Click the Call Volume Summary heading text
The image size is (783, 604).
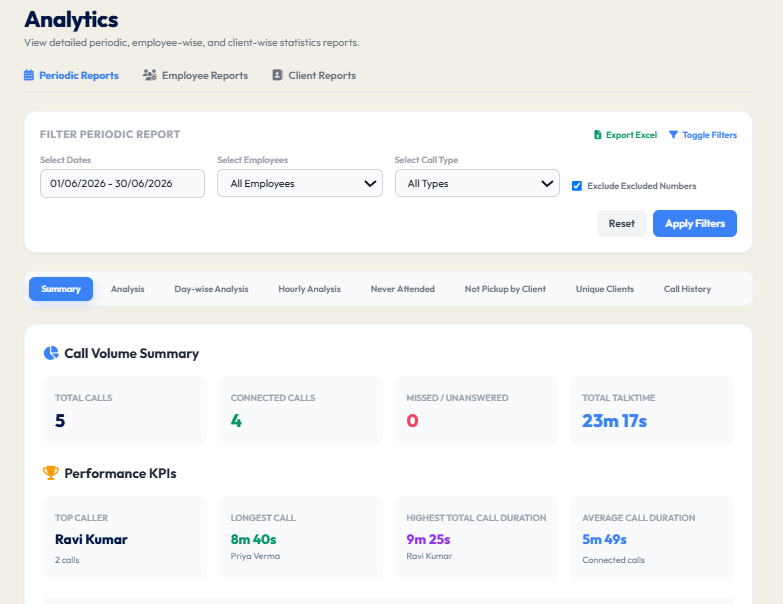(131, 353)
